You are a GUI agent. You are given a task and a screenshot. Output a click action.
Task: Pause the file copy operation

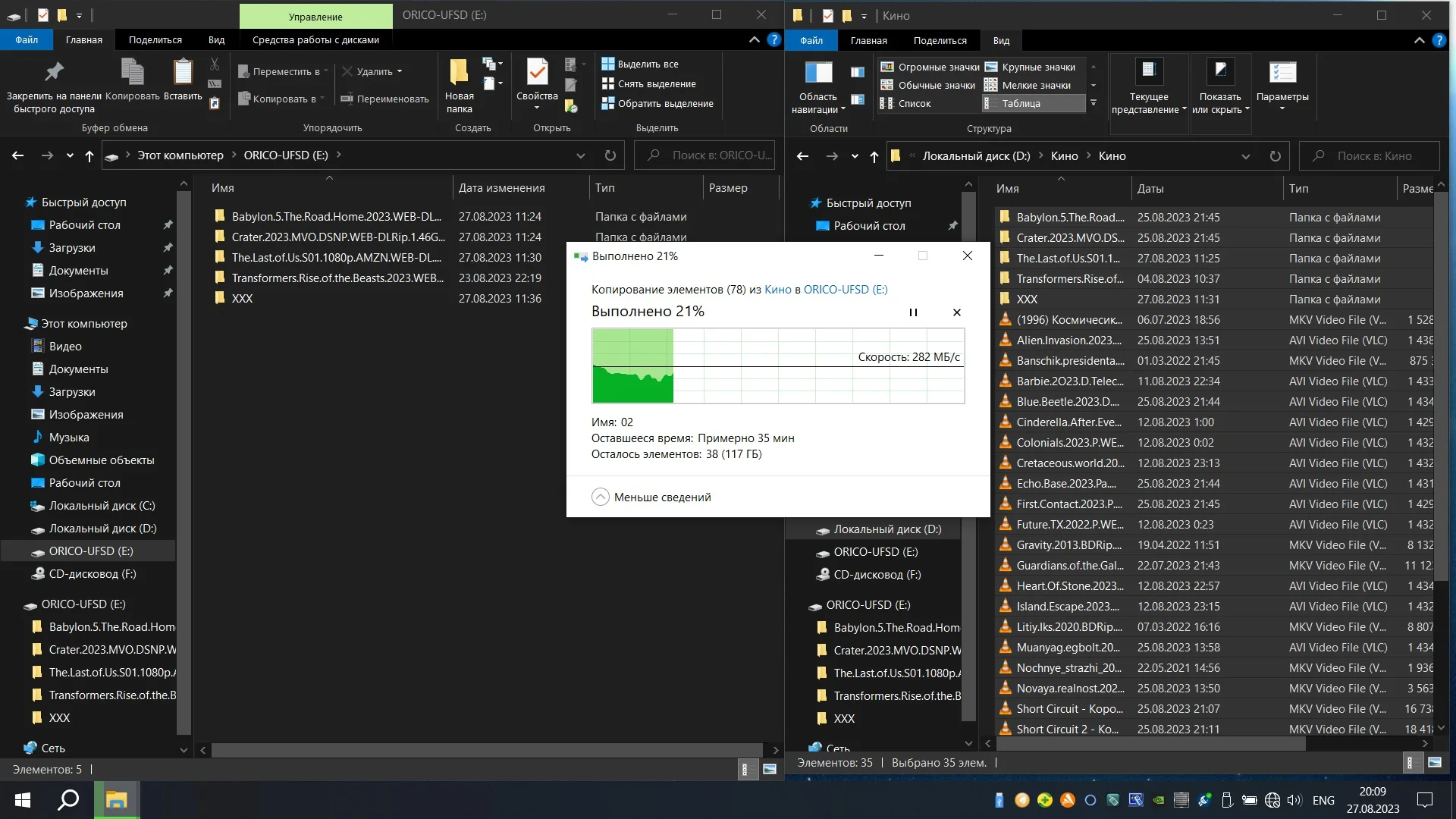click(913, 312)
